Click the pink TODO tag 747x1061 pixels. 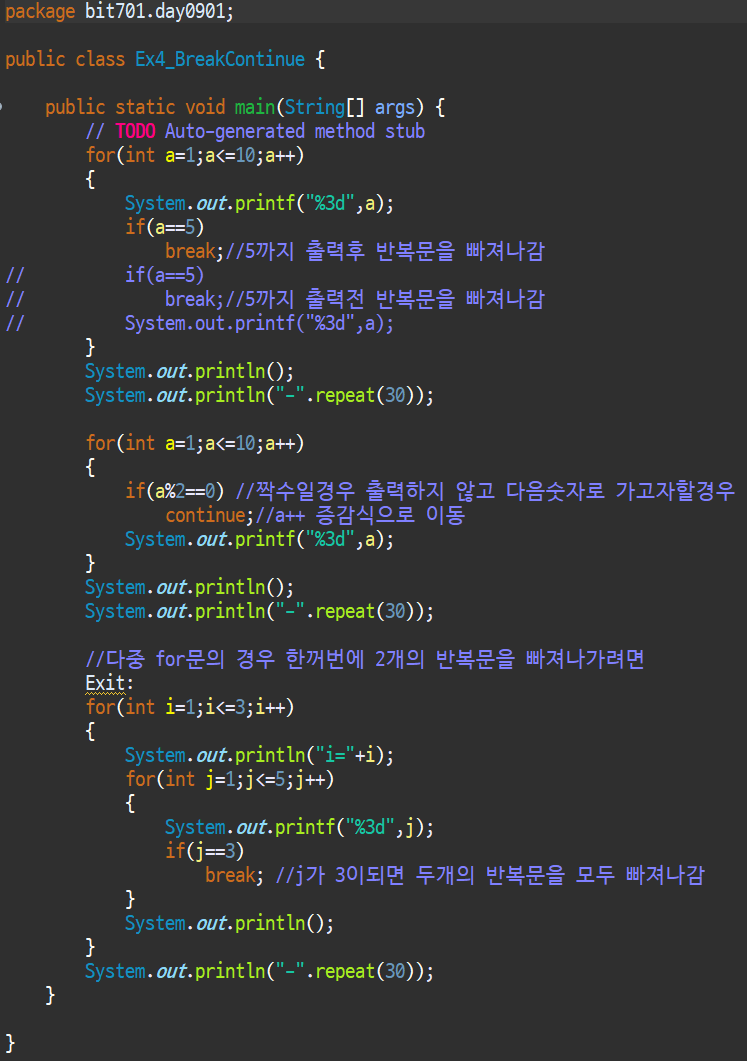coord(135,131)
